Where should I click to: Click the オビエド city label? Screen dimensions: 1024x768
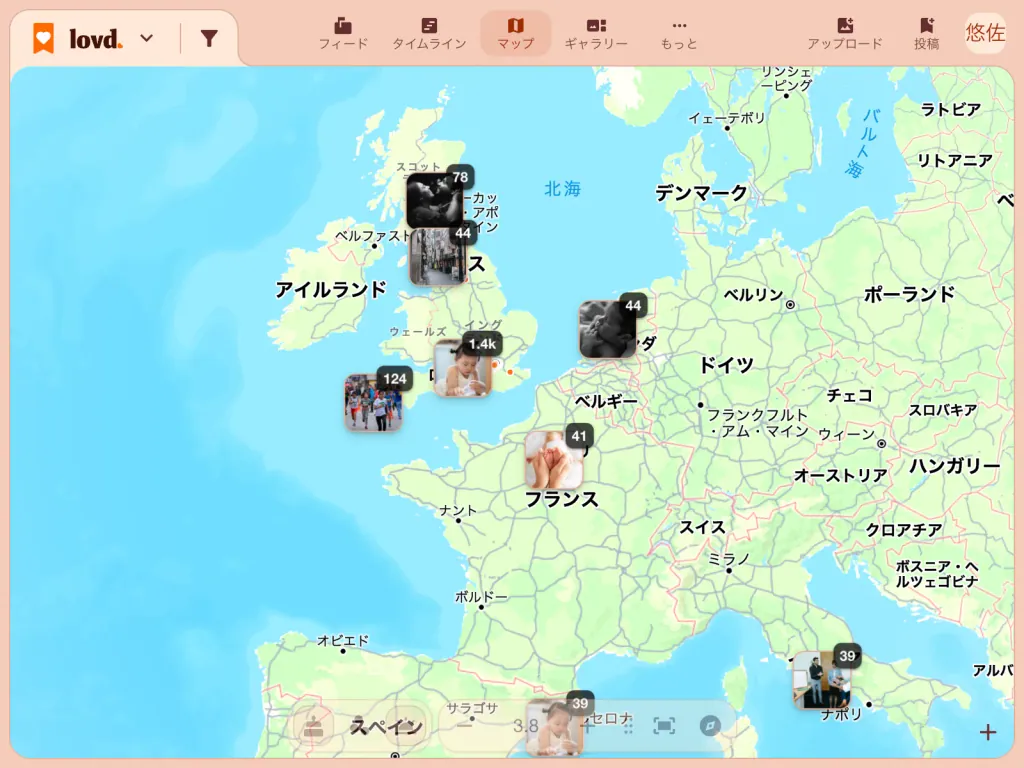(x=343, y=640)
